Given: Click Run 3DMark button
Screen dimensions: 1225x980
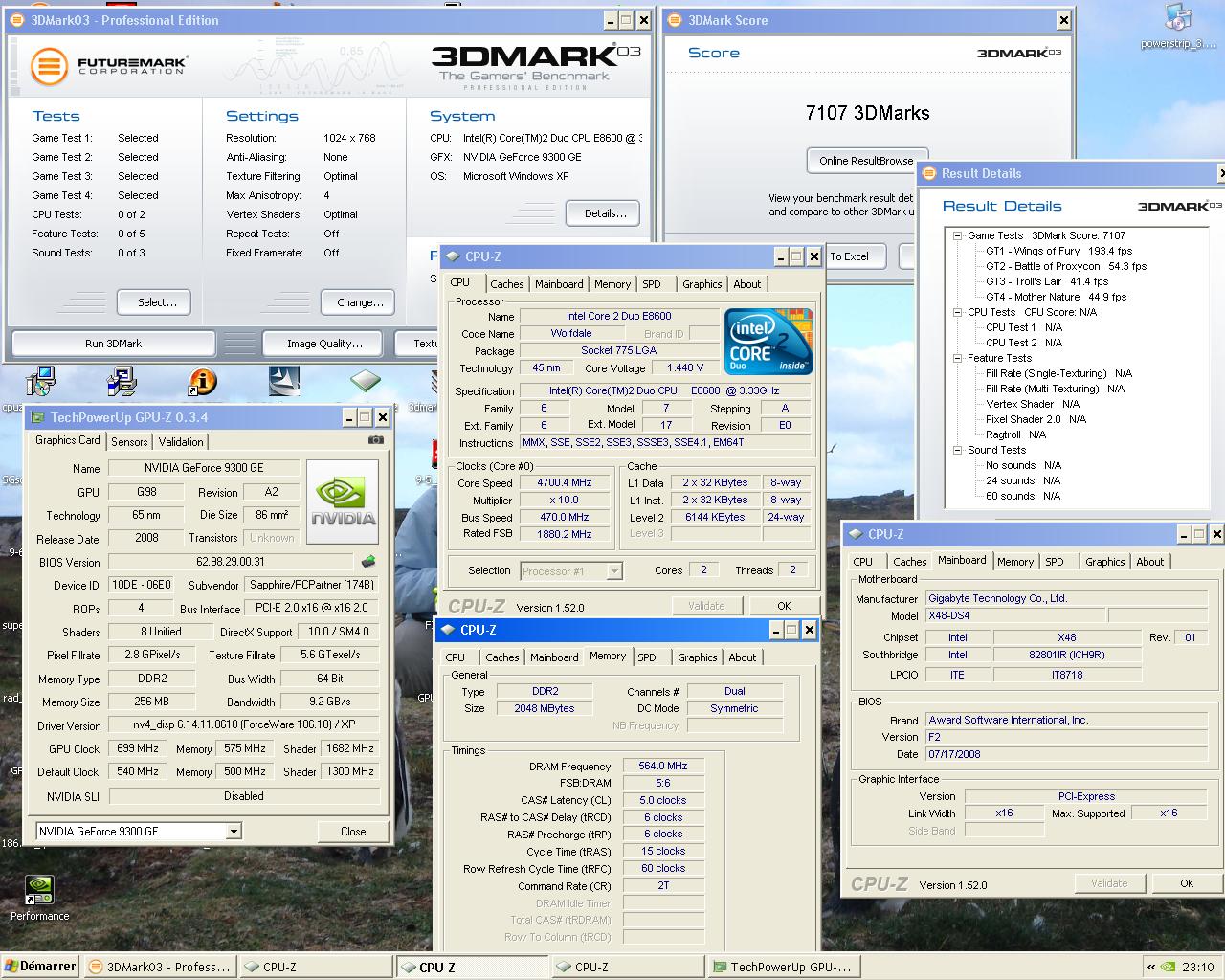Looking at the screenshot, I should [113, 344].
